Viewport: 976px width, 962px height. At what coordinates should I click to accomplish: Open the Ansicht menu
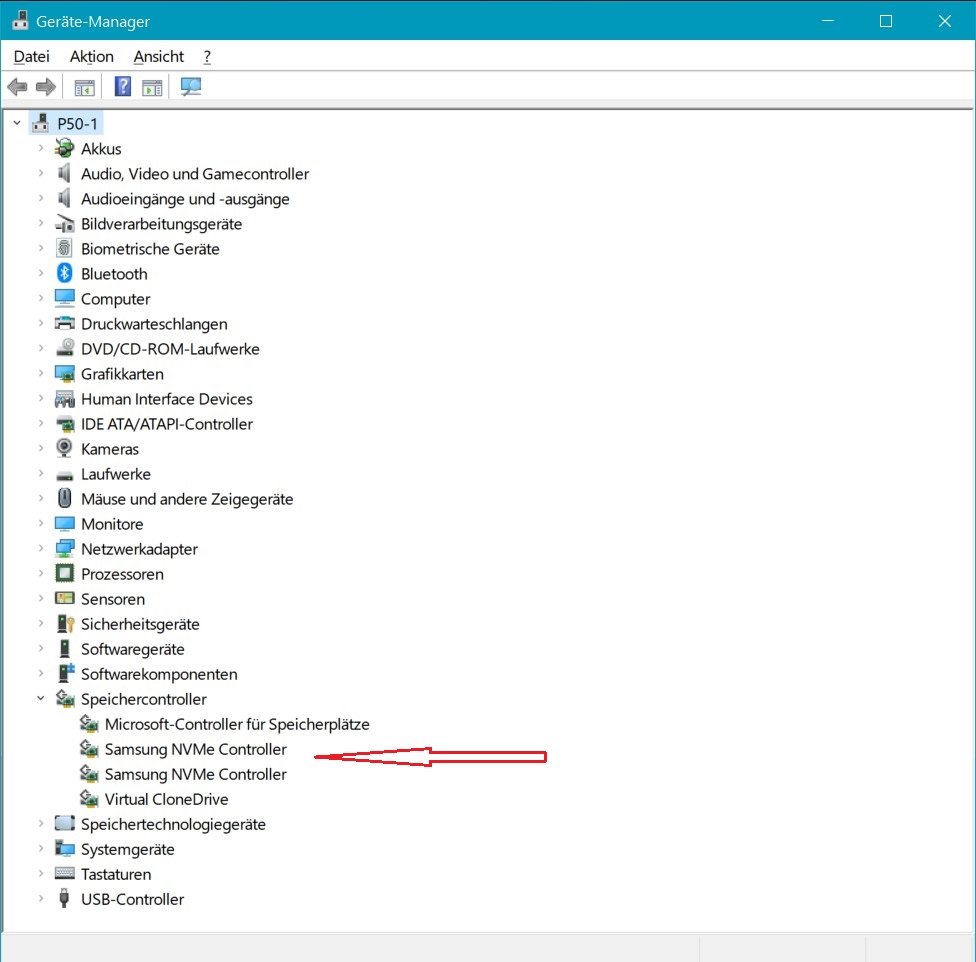[x=159, y=57]
